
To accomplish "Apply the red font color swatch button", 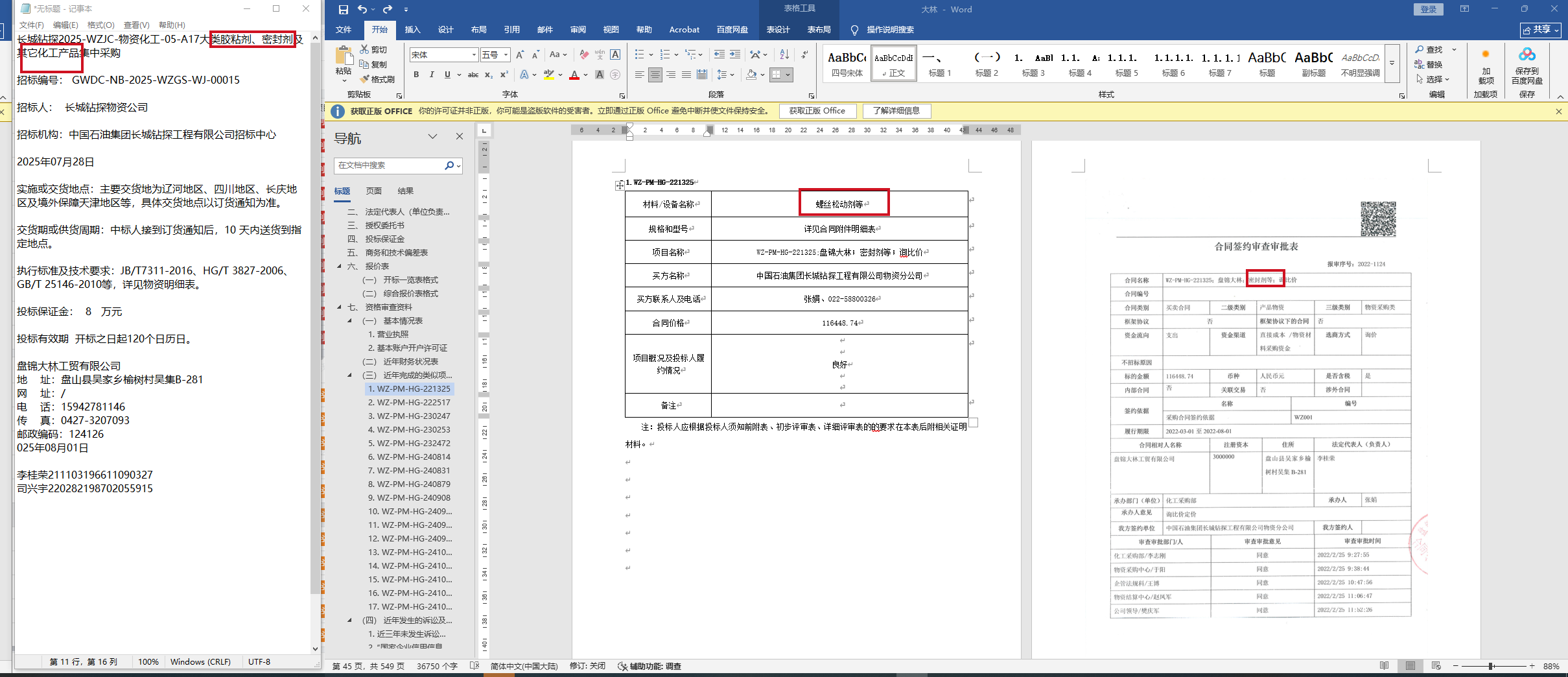I will [574, 75].
